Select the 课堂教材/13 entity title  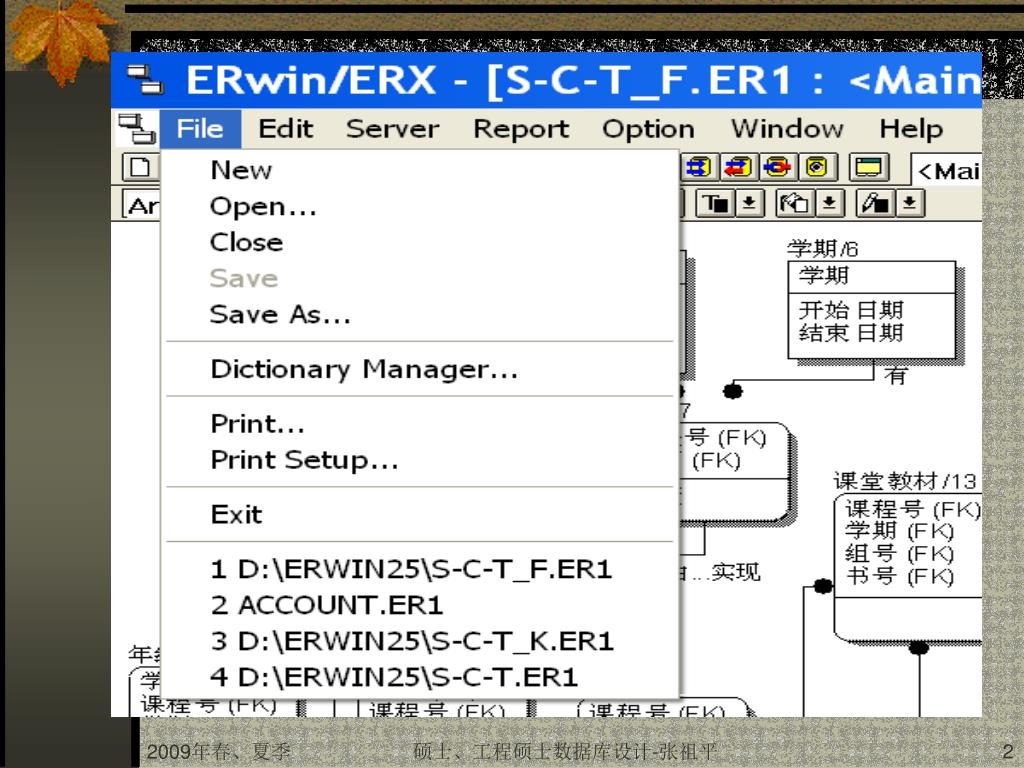pos(904,481)
